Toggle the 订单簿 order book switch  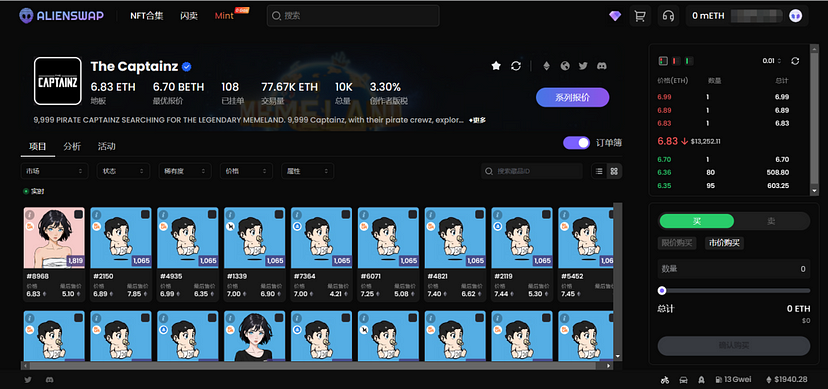pos(576,143)
